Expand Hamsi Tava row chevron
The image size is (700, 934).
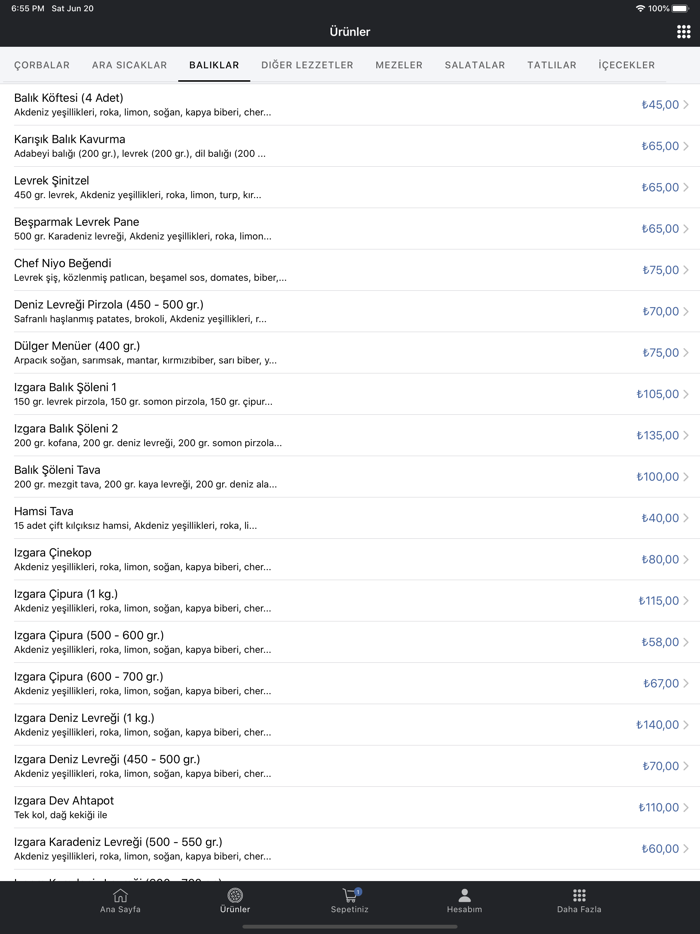tap(686, 518)
